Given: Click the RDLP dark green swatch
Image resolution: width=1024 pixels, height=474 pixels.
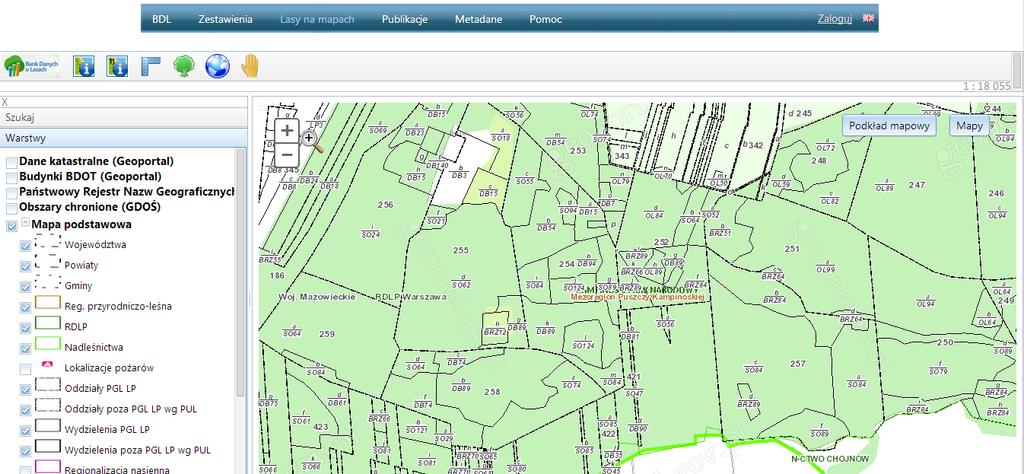Looking at the screenshot, I should [48, 323].
